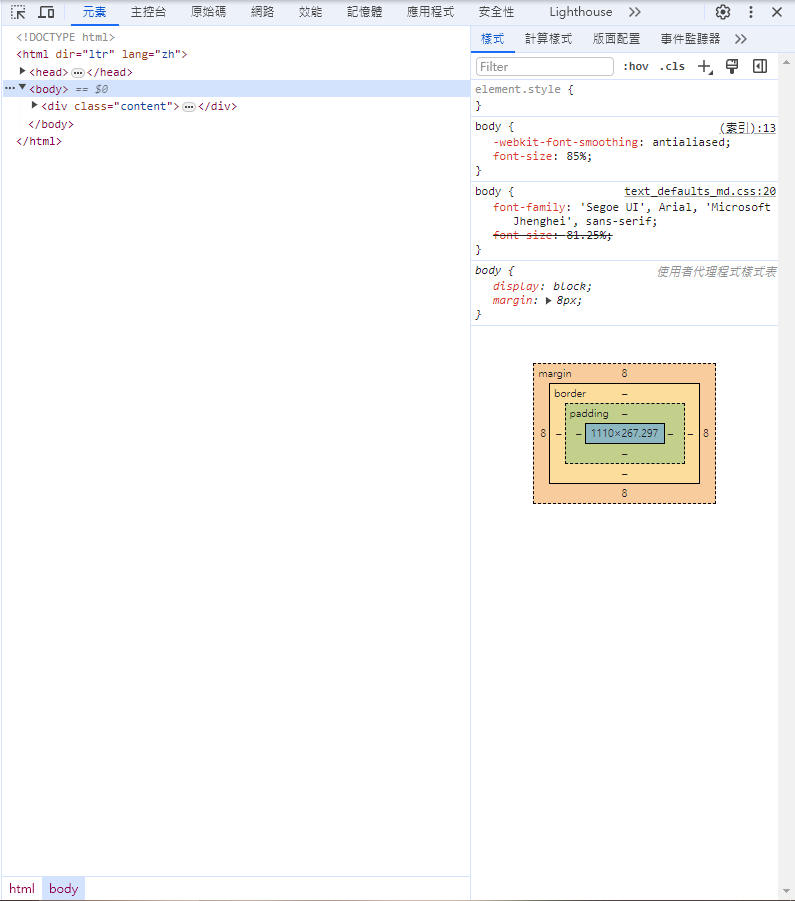795x901 pixels.
Task: Select the body breadcrumb at bottom
Action: [64, 888]
